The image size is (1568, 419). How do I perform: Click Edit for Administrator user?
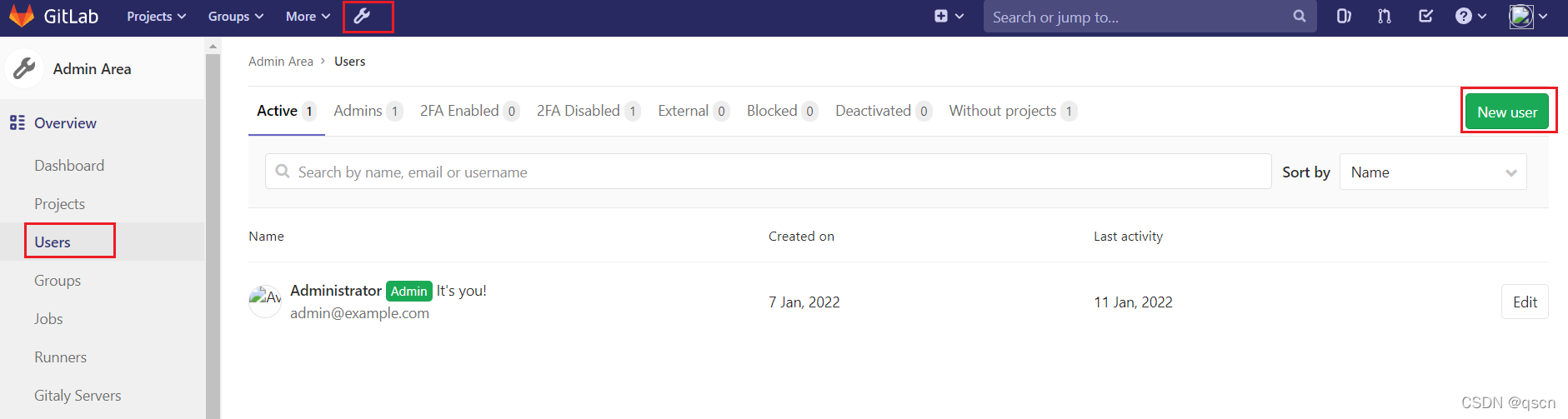tap(1525, 302)
